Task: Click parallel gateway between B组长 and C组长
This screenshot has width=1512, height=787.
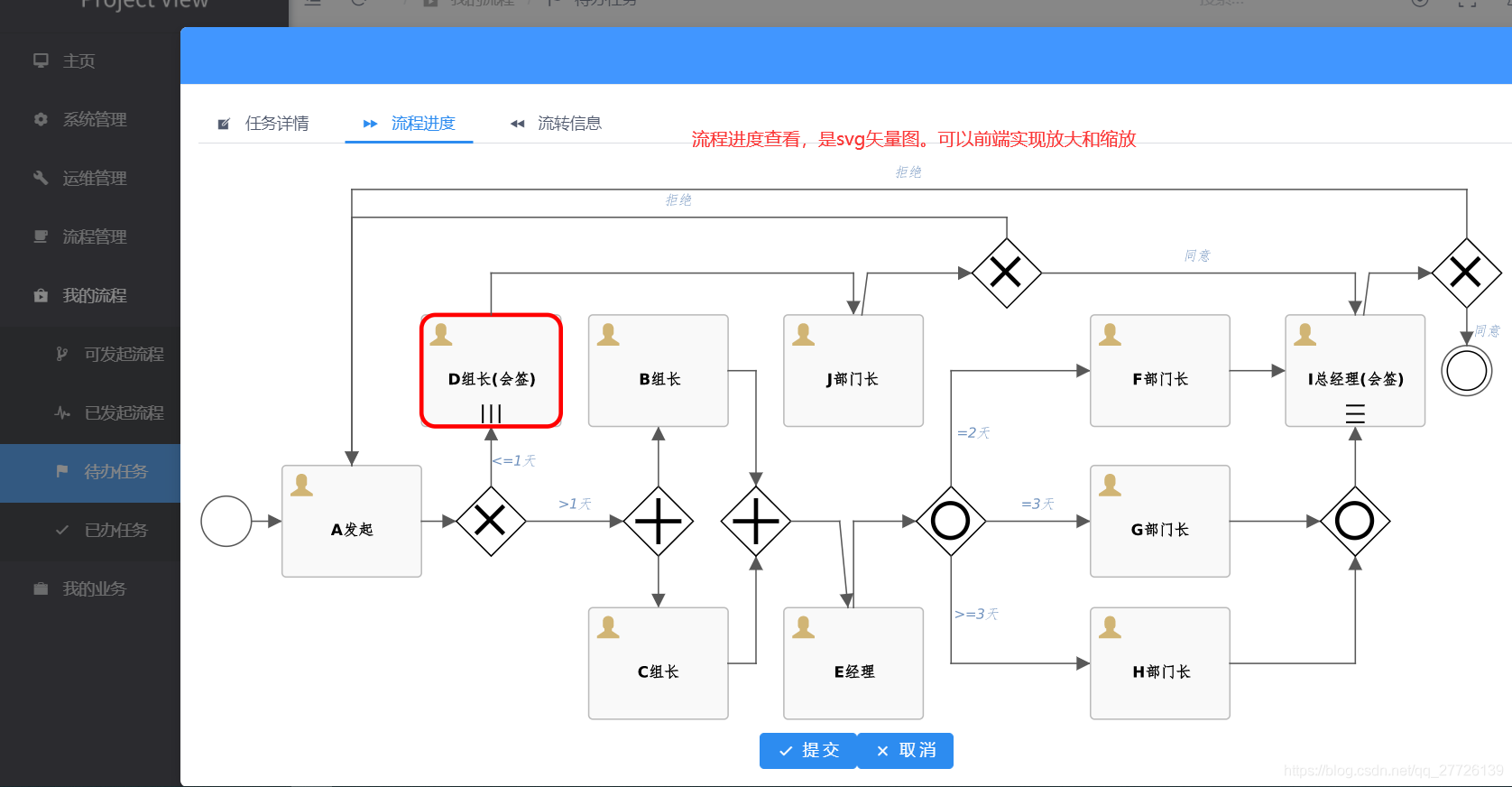Action: (659, 521)
